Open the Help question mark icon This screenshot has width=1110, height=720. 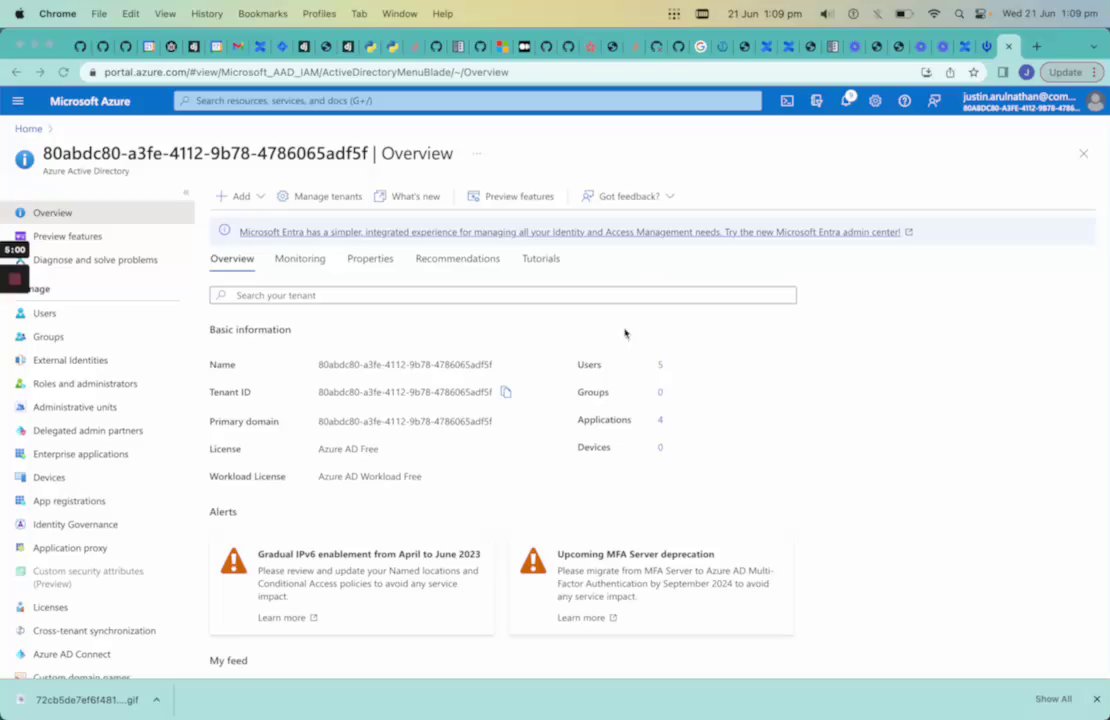tap(904, 101)
